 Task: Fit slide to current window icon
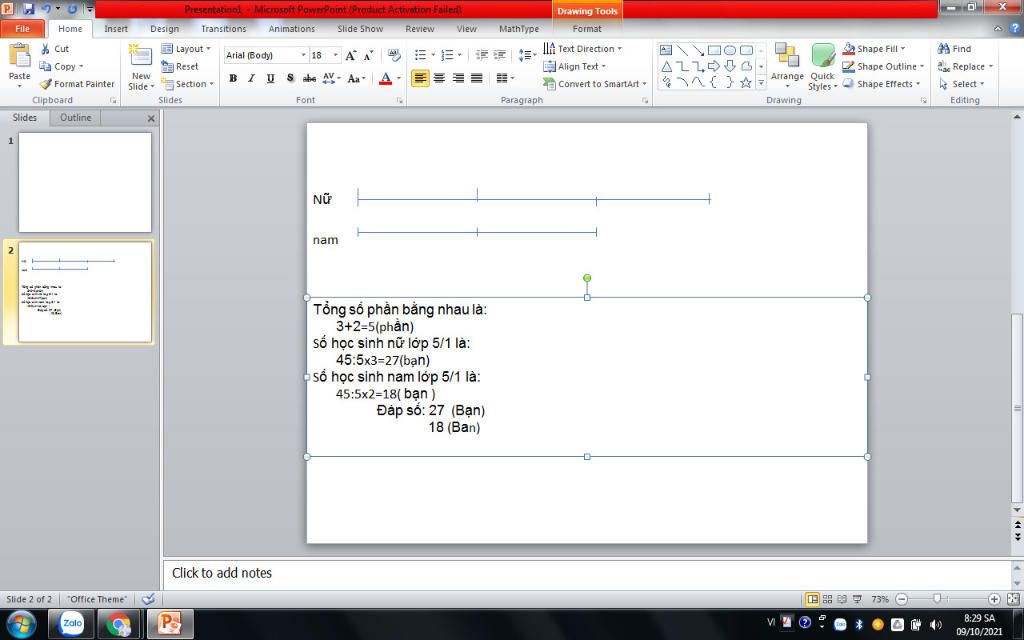tap(1013, 599)
